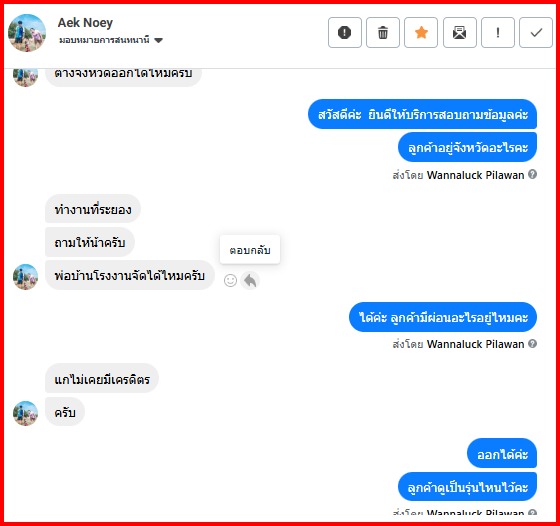Mark conversation done with checkmark button
The height and width of the screenshot is (526, 560).
[x=536, y=32]
